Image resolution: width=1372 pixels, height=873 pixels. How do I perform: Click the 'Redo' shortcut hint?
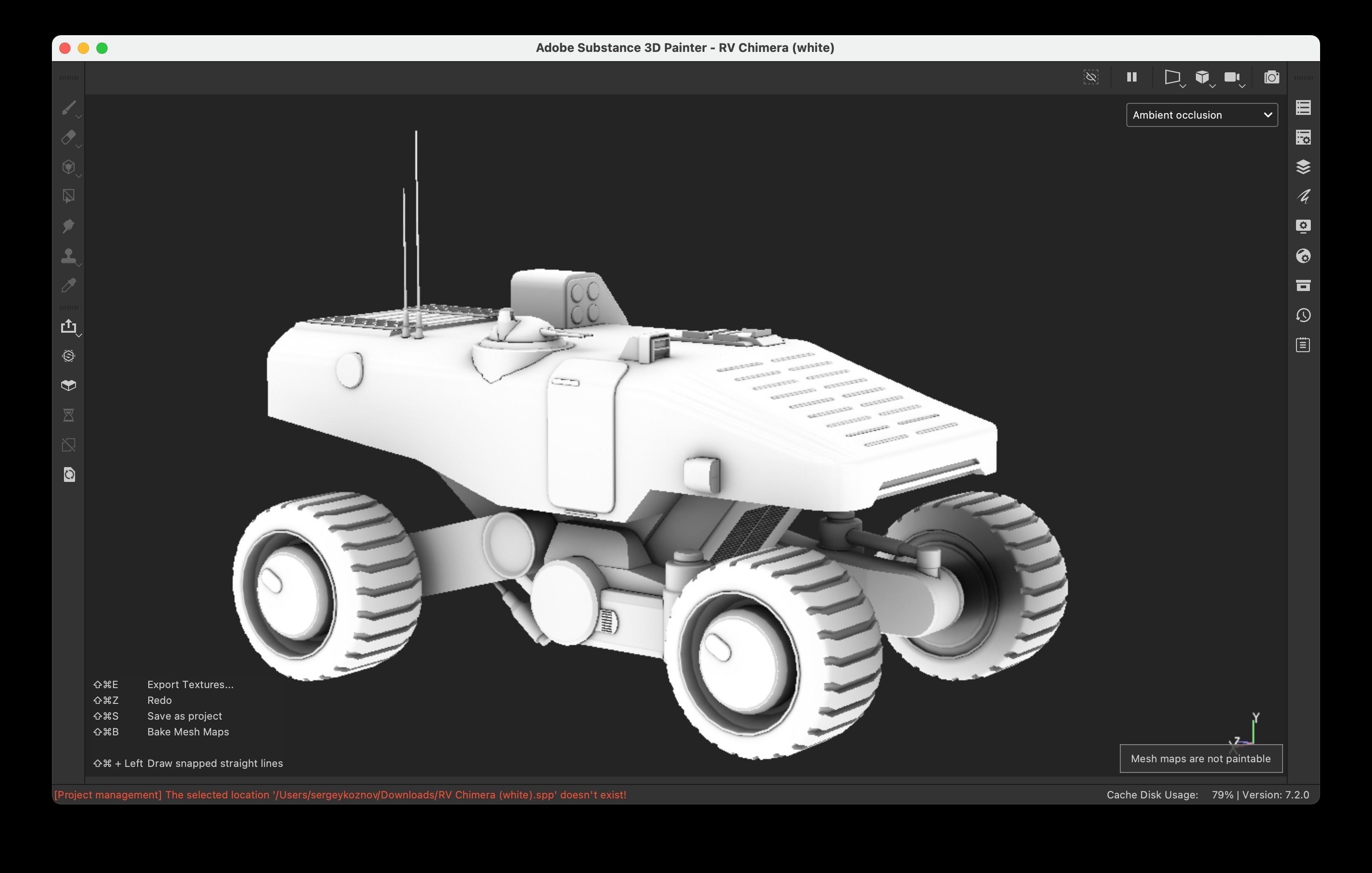pos(159,701)
